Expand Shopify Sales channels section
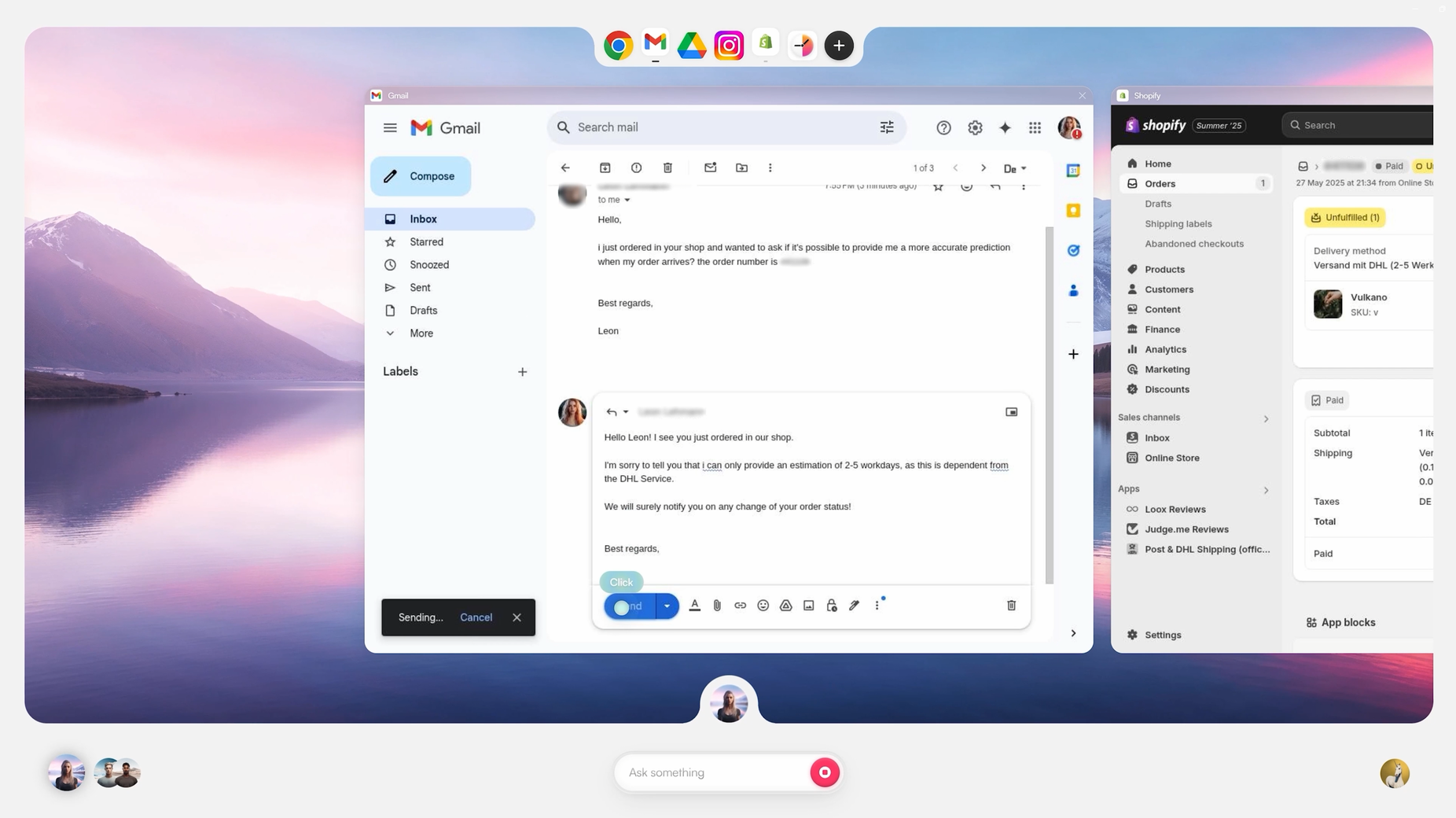1456x818 pixels. coord(1266,418)
